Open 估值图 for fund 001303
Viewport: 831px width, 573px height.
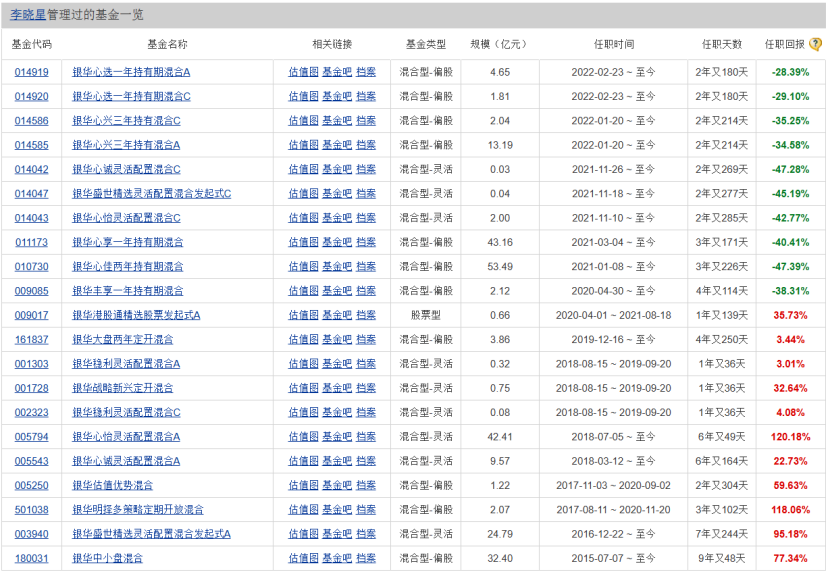[303, 364]
